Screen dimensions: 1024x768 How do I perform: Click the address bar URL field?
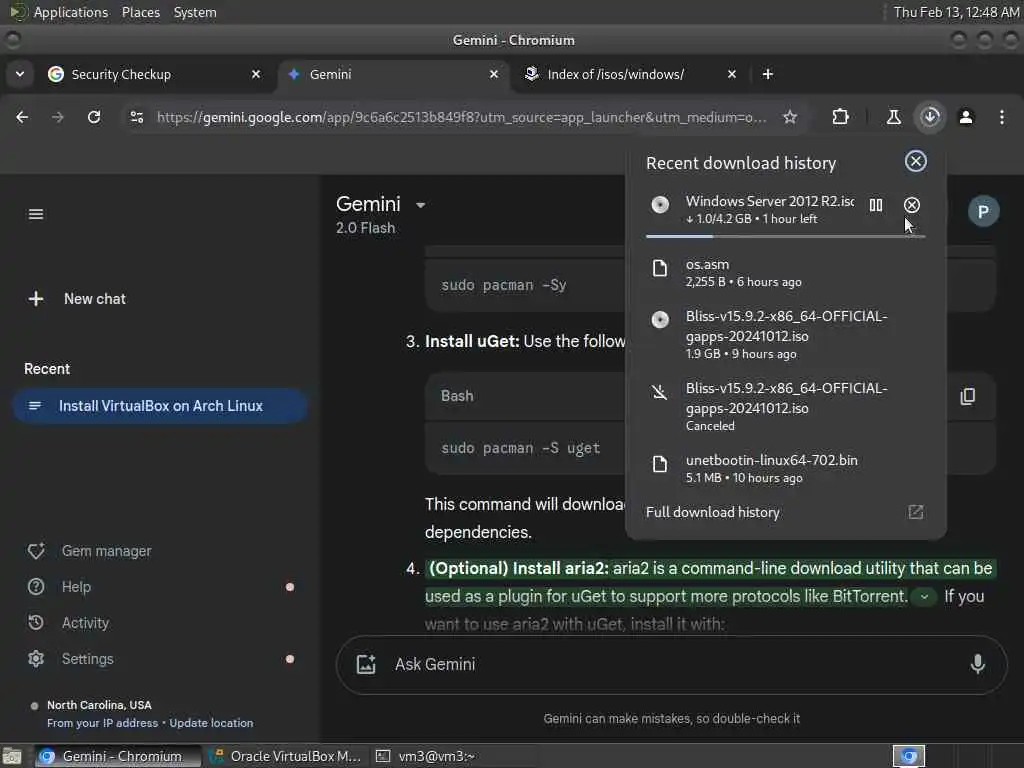[461, 118]
